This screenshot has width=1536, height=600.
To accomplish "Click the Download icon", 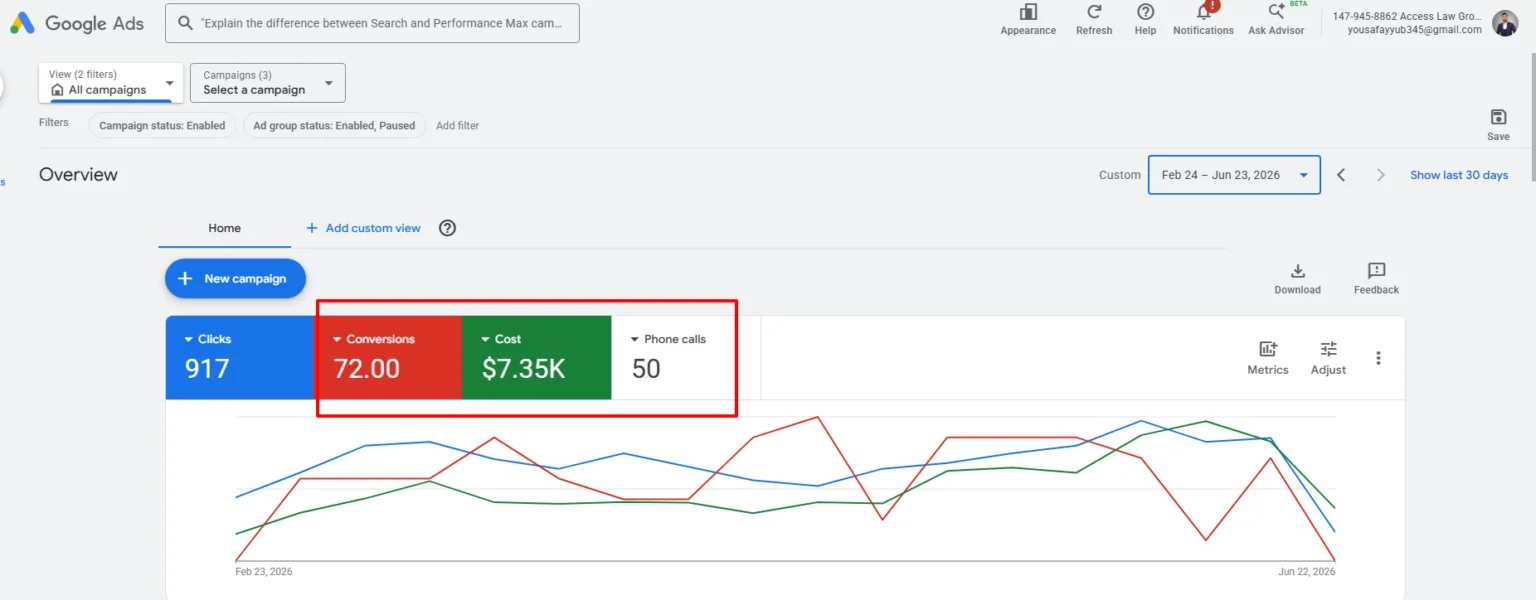I will coord(1297,271).
